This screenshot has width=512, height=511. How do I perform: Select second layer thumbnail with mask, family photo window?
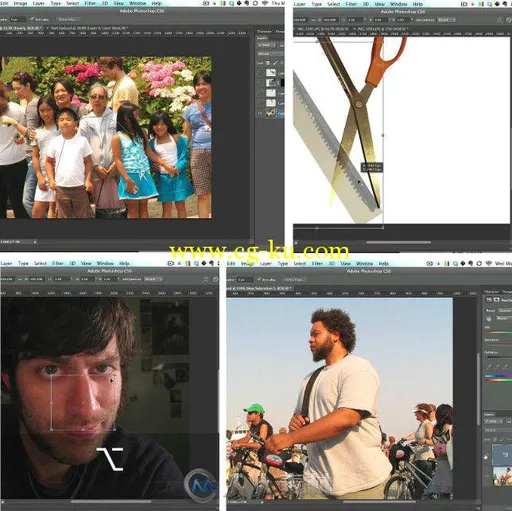click(271, 83)
